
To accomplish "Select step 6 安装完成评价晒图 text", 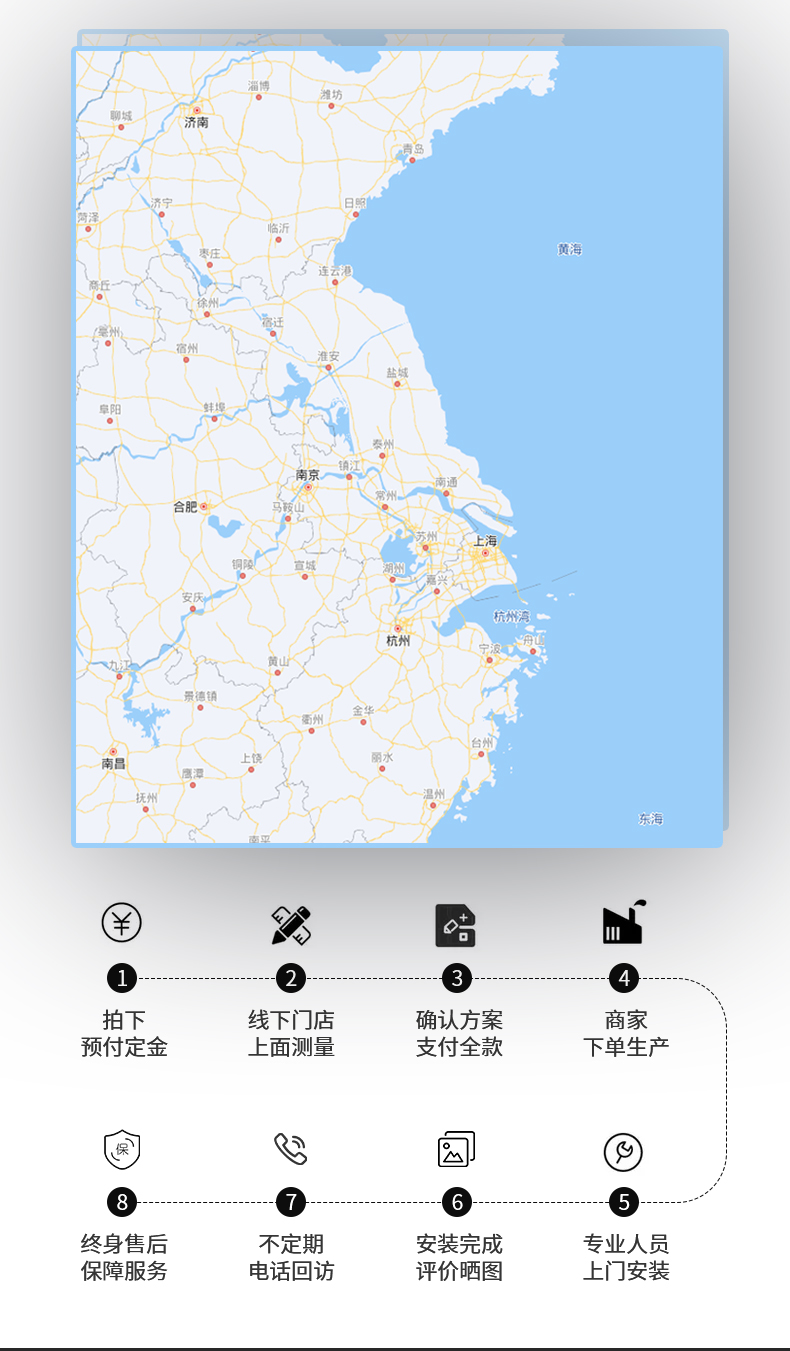I will (x=459, y=1257).
